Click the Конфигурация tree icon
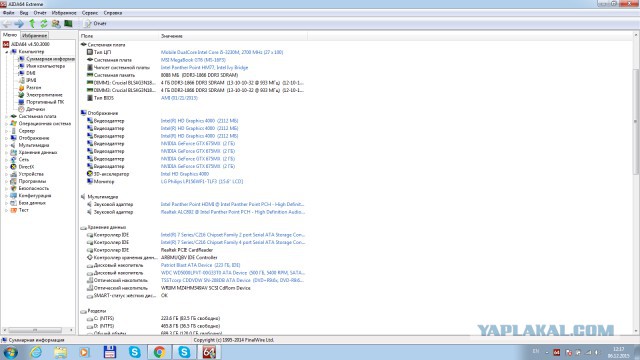Image resolution: width=640 pixels, height=360 pixels. [13, 196]
